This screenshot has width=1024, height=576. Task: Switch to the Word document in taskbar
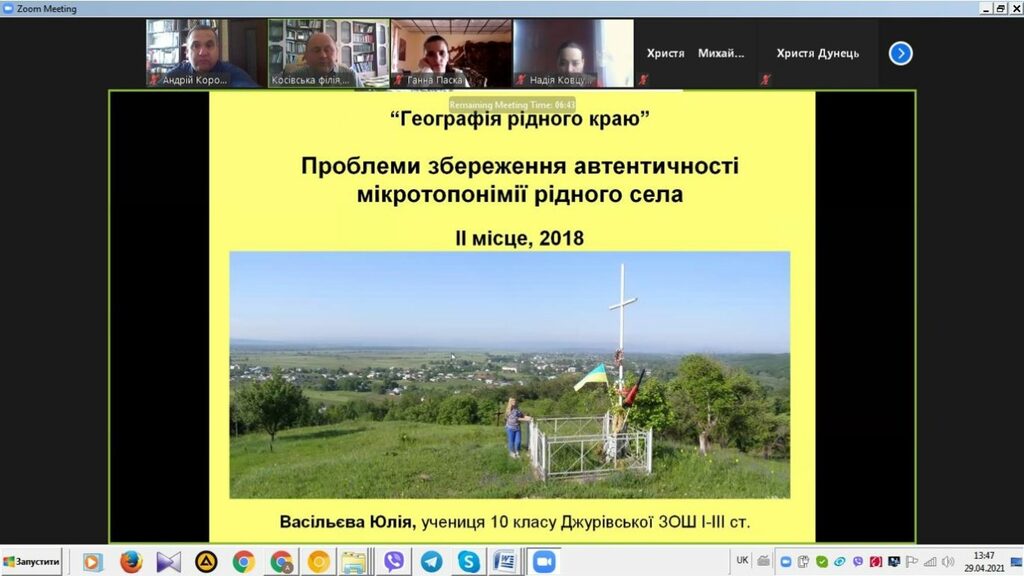point(505,561)
